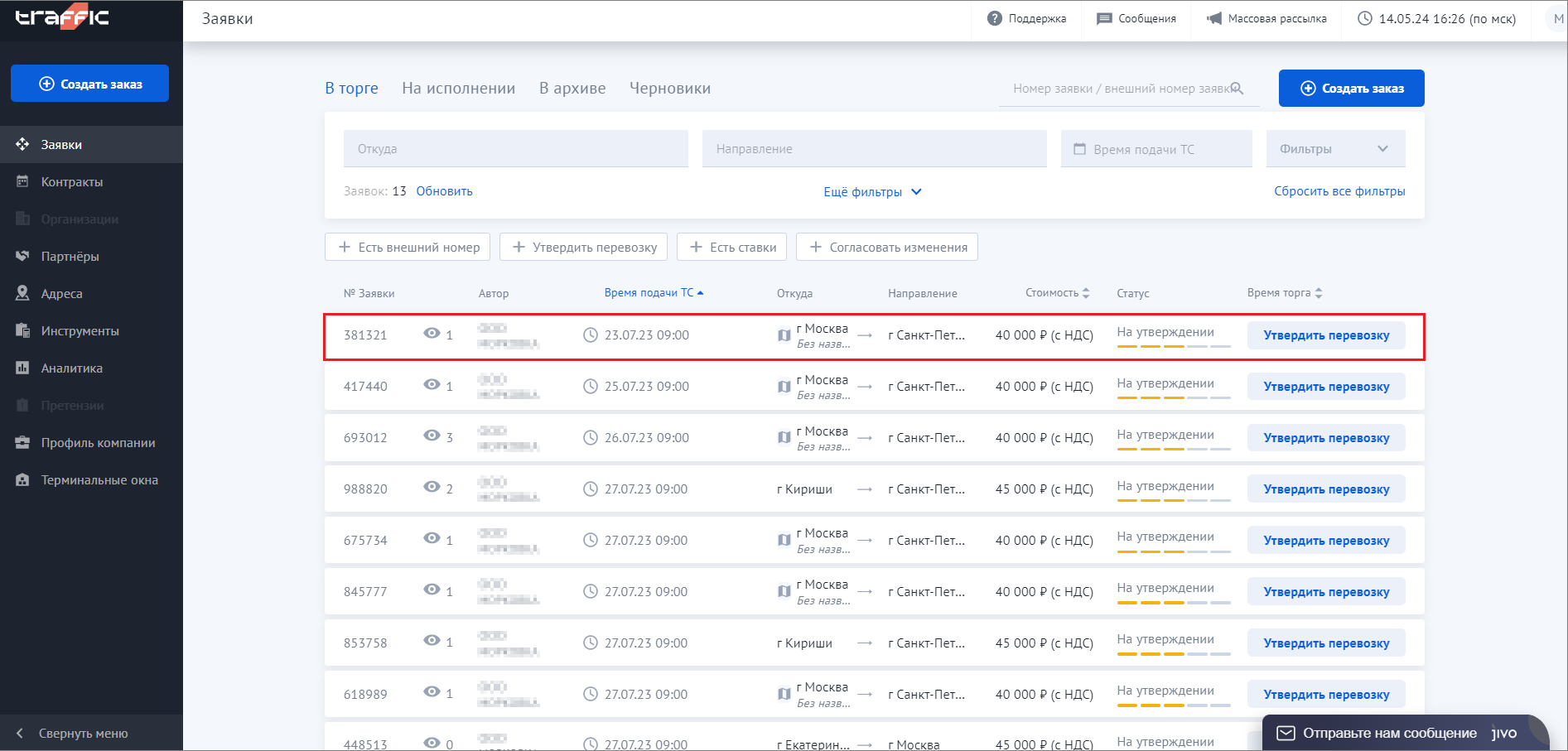
Task: Click the Откуда filter field
Action: (516, 148)
